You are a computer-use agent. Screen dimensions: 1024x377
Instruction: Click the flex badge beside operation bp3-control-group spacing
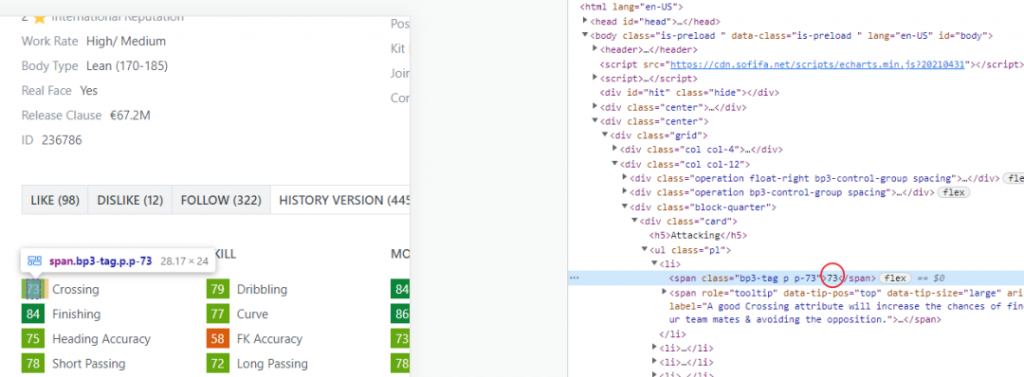tap(953, 193)
